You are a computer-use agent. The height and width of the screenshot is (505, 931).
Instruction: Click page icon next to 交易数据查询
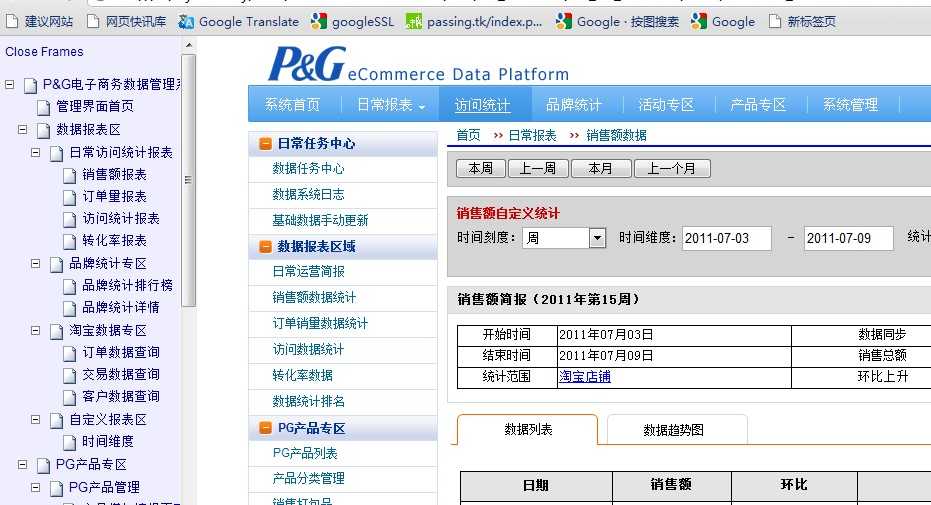(x=69, y=376)
